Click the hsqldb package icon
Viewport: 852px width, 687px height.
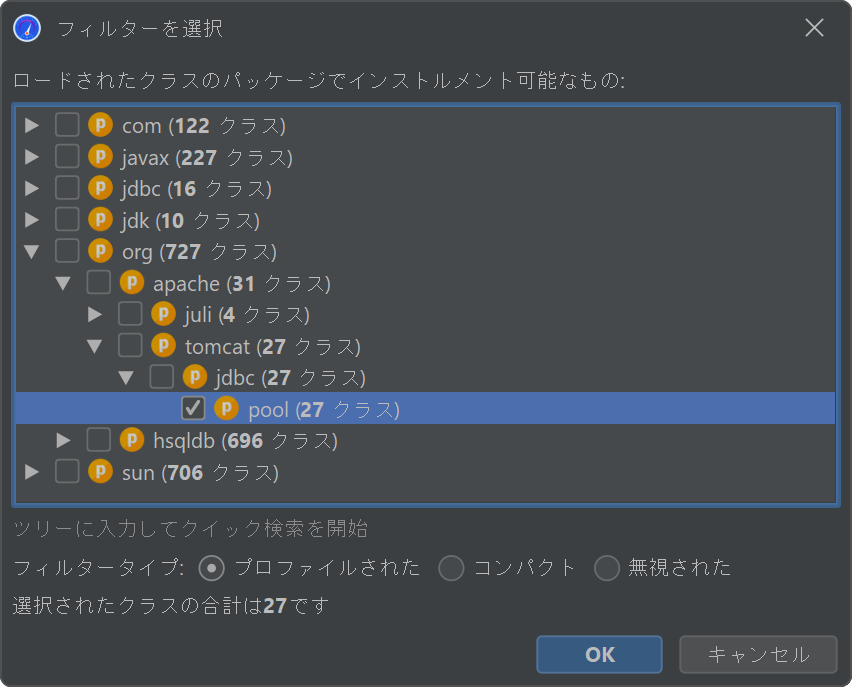[x=132, y=440]
